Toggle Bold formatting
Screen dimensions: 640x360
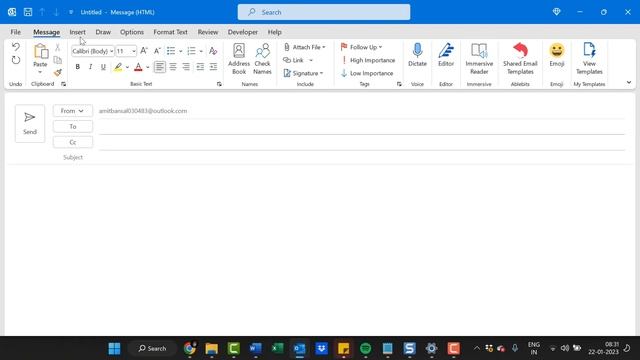tap(78, 67)
